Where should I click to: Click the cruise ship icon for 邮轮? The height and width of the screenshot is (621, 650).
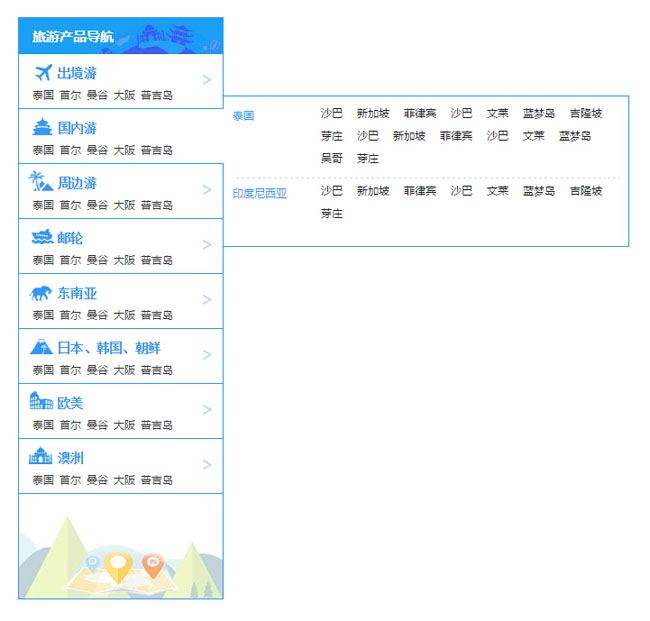pos(42,238)
